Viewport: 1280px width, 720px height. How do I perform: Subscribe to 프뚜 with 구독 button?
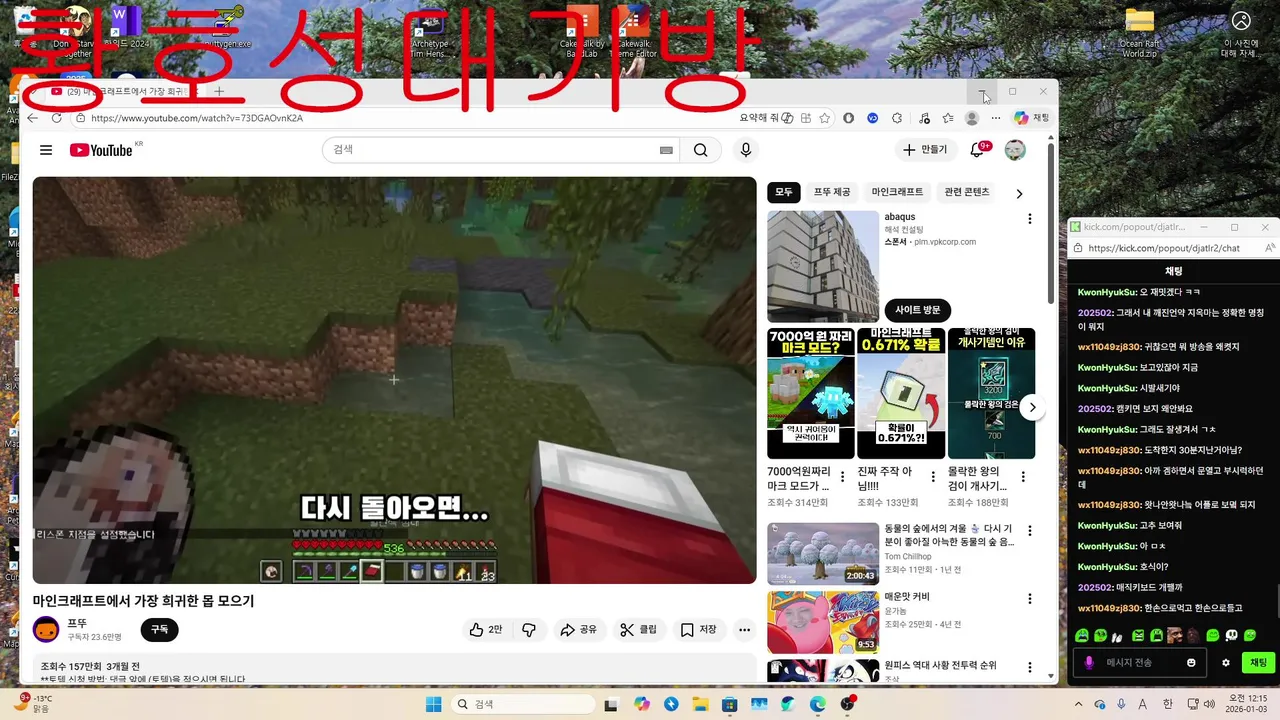tap(159, 629)
